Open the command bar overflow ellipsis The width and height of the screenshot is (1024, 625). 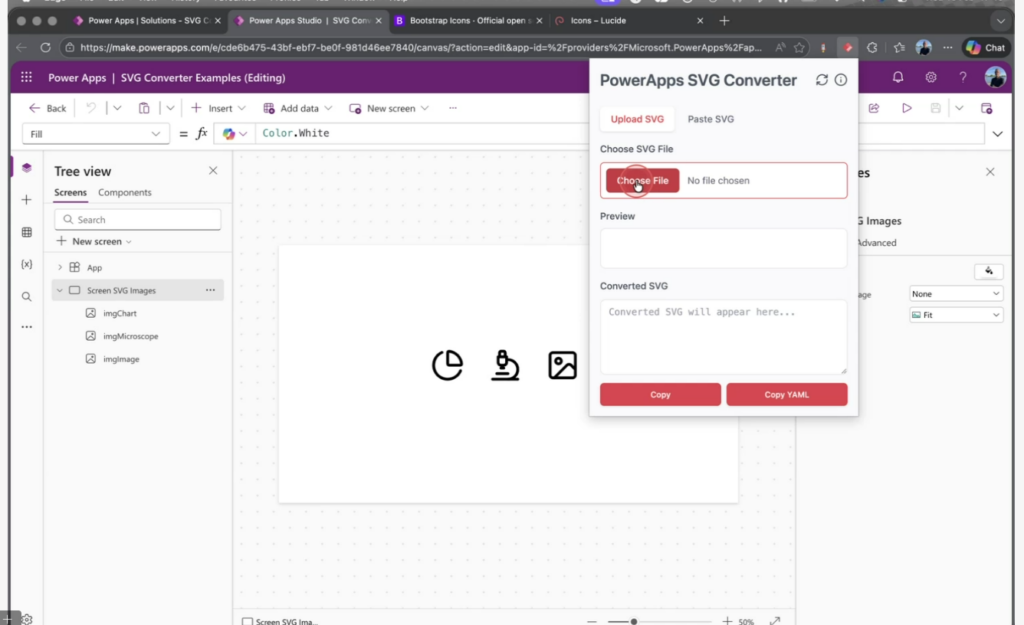pyautogui.click(x=453, y=108)
